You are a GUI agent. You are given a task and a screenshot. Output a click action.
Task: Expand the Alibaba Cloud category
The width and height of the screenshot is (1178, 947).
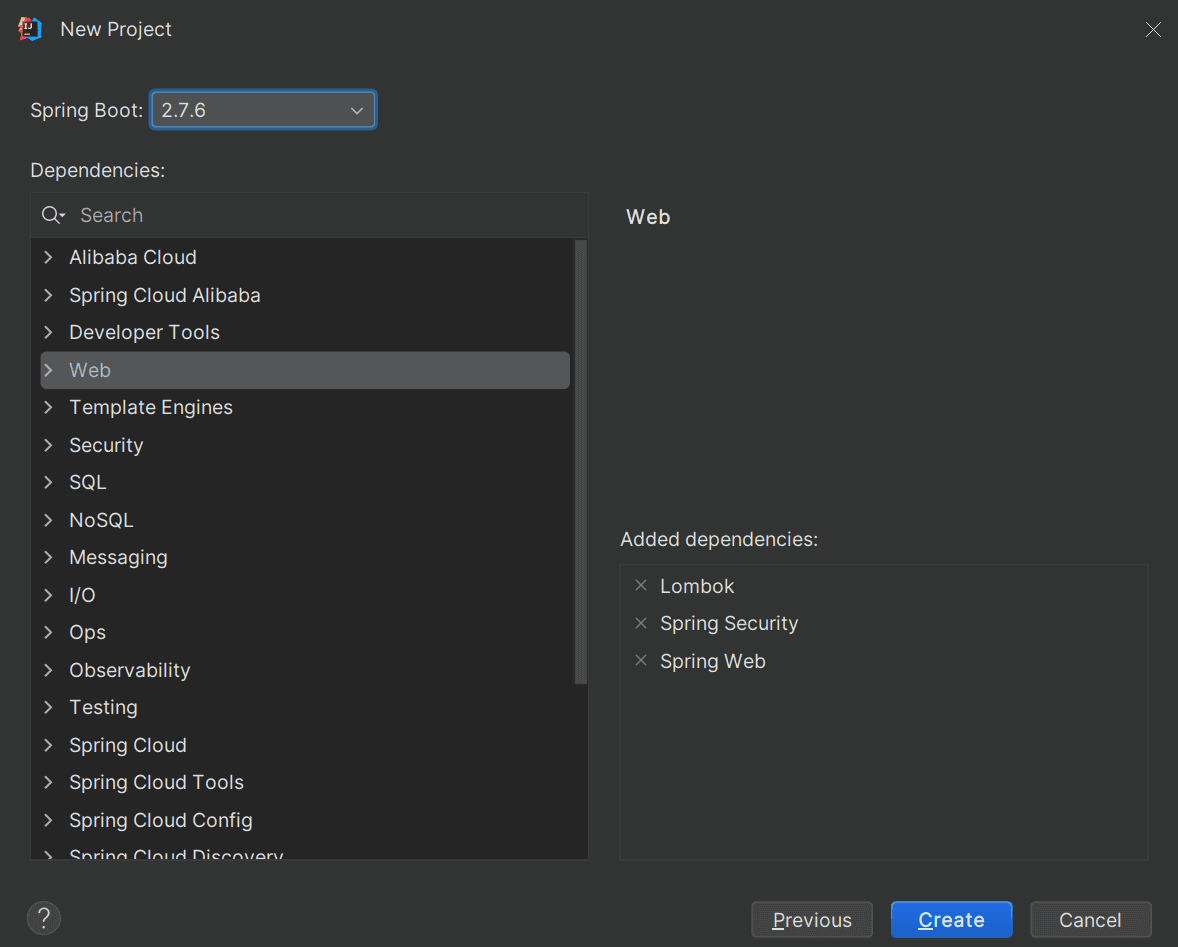49,258
